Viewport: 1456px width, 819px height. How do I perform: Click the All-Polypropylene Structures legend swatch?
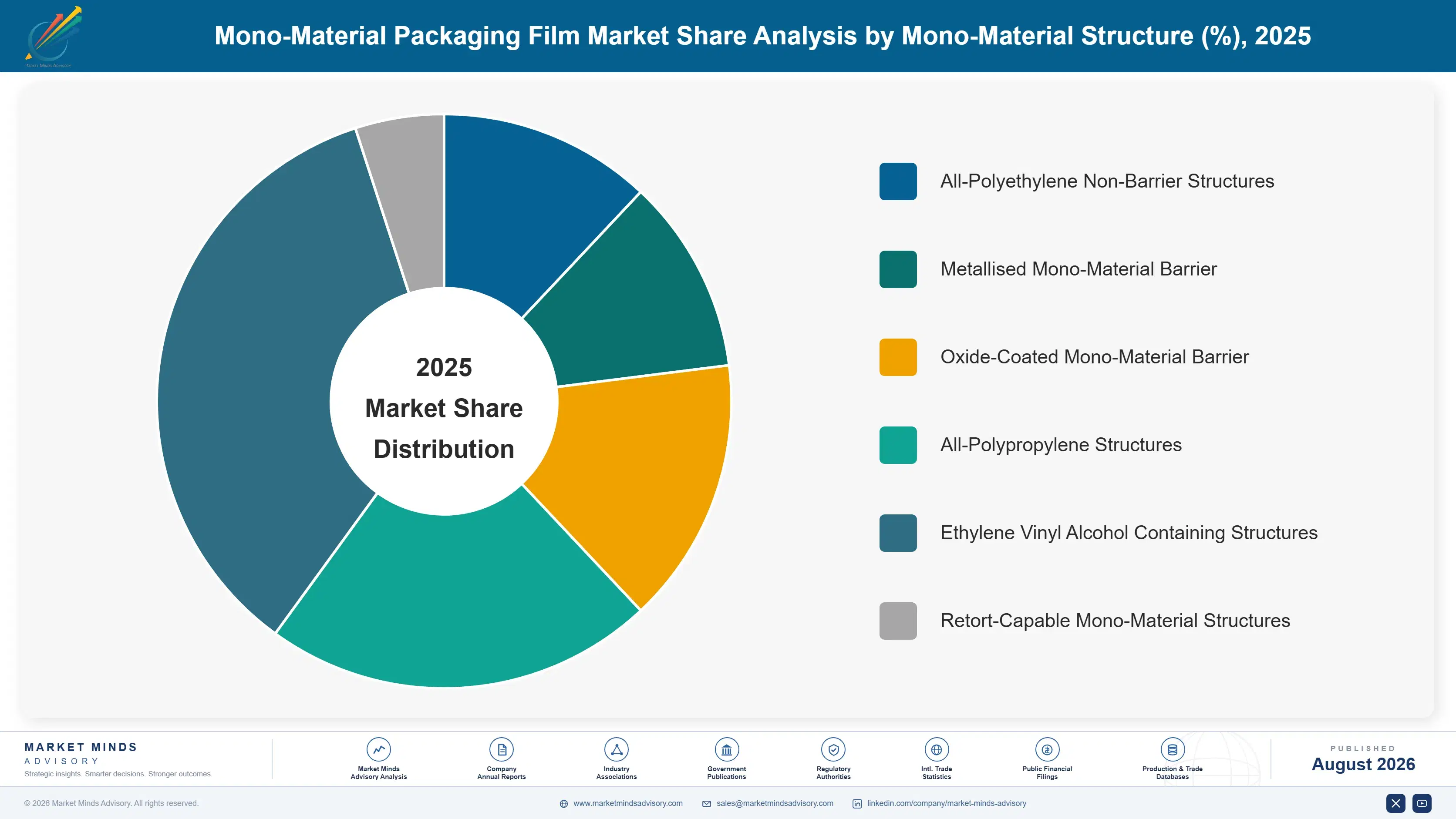(897, 445)
